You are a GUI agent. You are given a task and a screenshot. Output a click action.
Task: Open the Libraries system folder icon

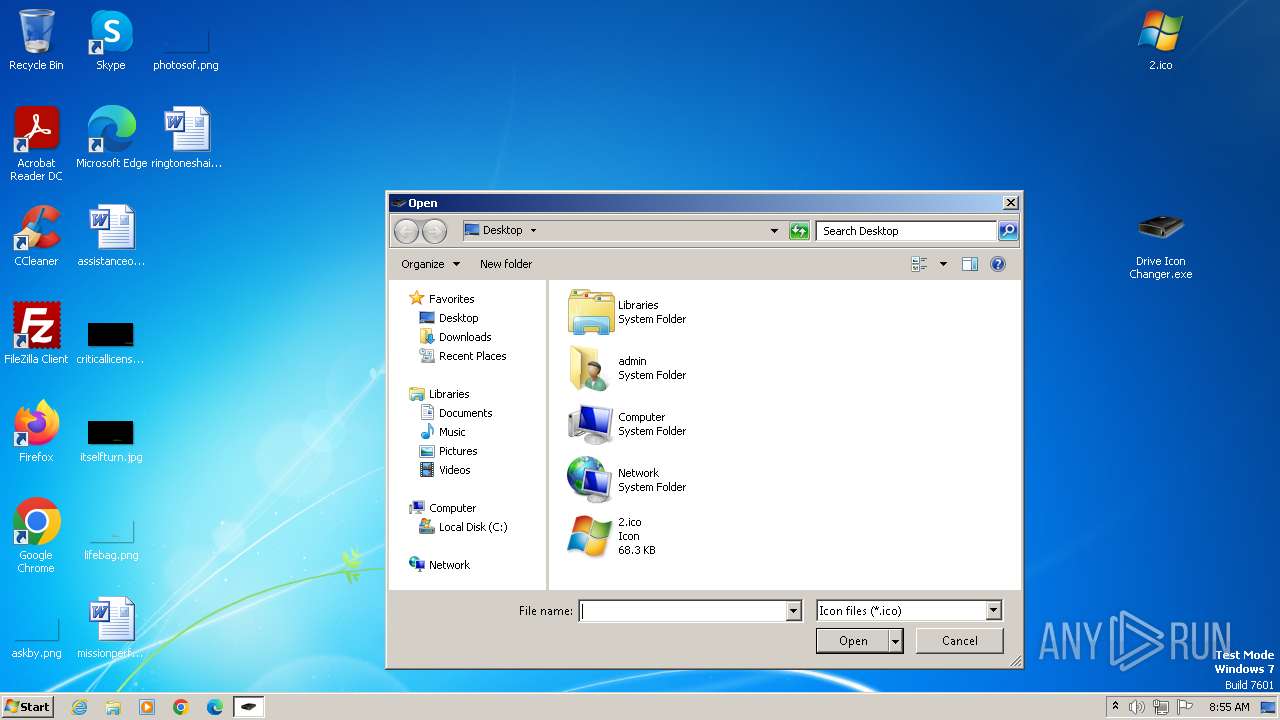pyautogui.click(x=591, y=312)
